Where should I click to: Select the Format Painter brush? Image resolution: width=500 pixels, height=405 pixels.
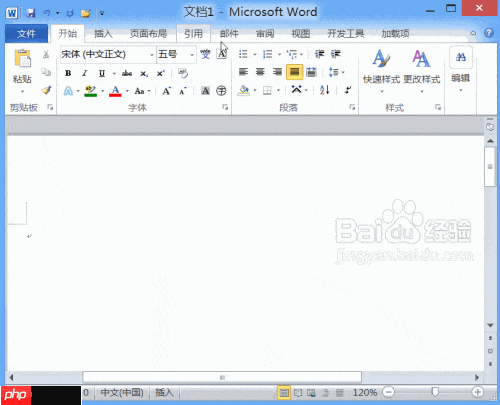pyautogui.click(x=46, y=90)
